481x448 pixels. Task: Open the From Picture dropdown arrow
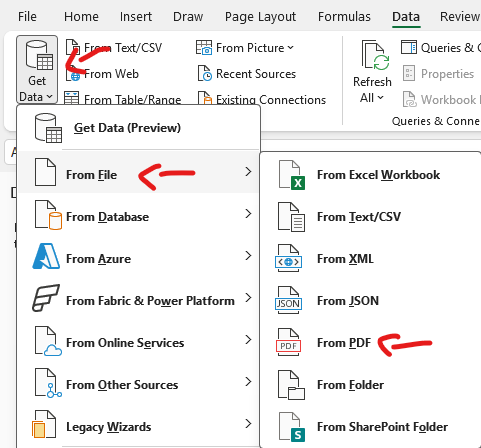click(x=290, y=48)
